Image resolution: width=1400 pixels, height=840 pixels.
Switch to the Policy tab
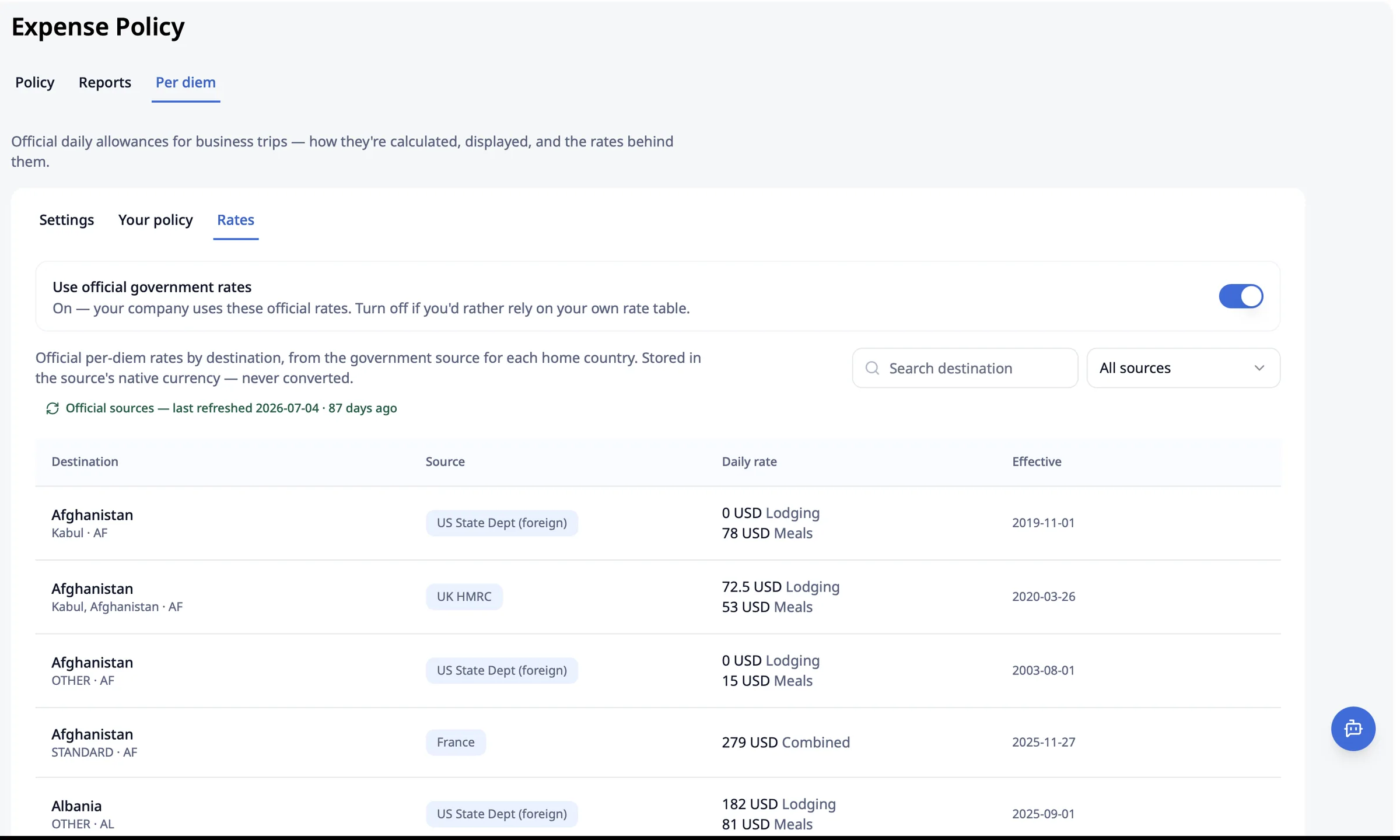click(x=35, y=82)
